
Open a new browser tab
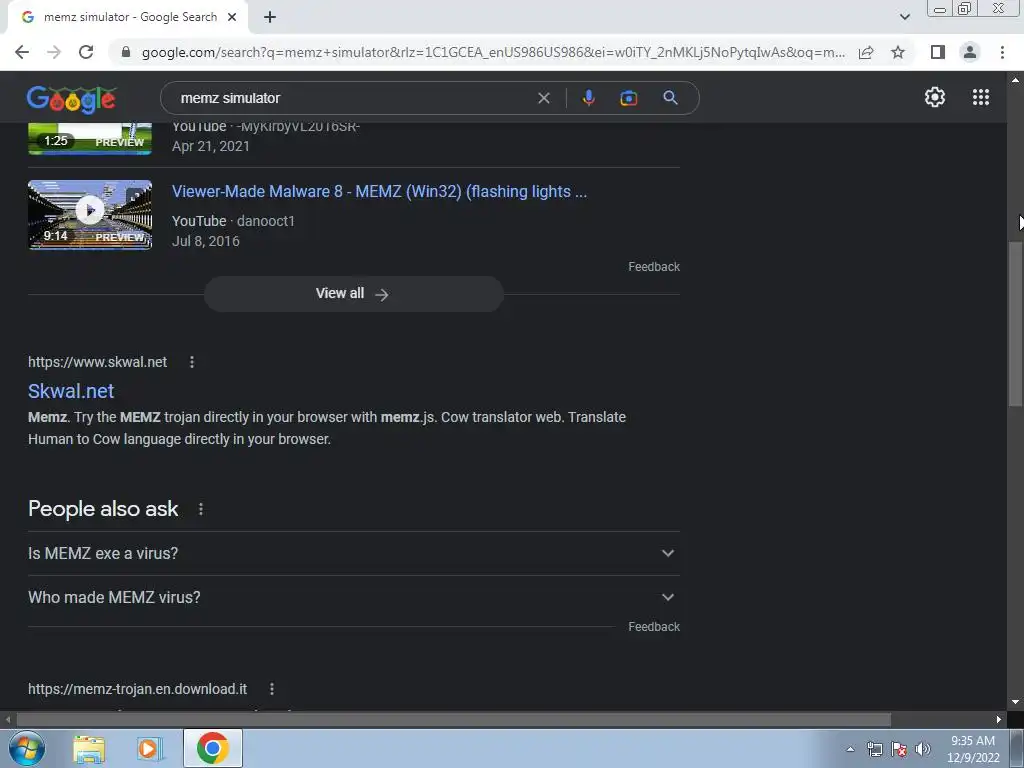tap(270, 18)
